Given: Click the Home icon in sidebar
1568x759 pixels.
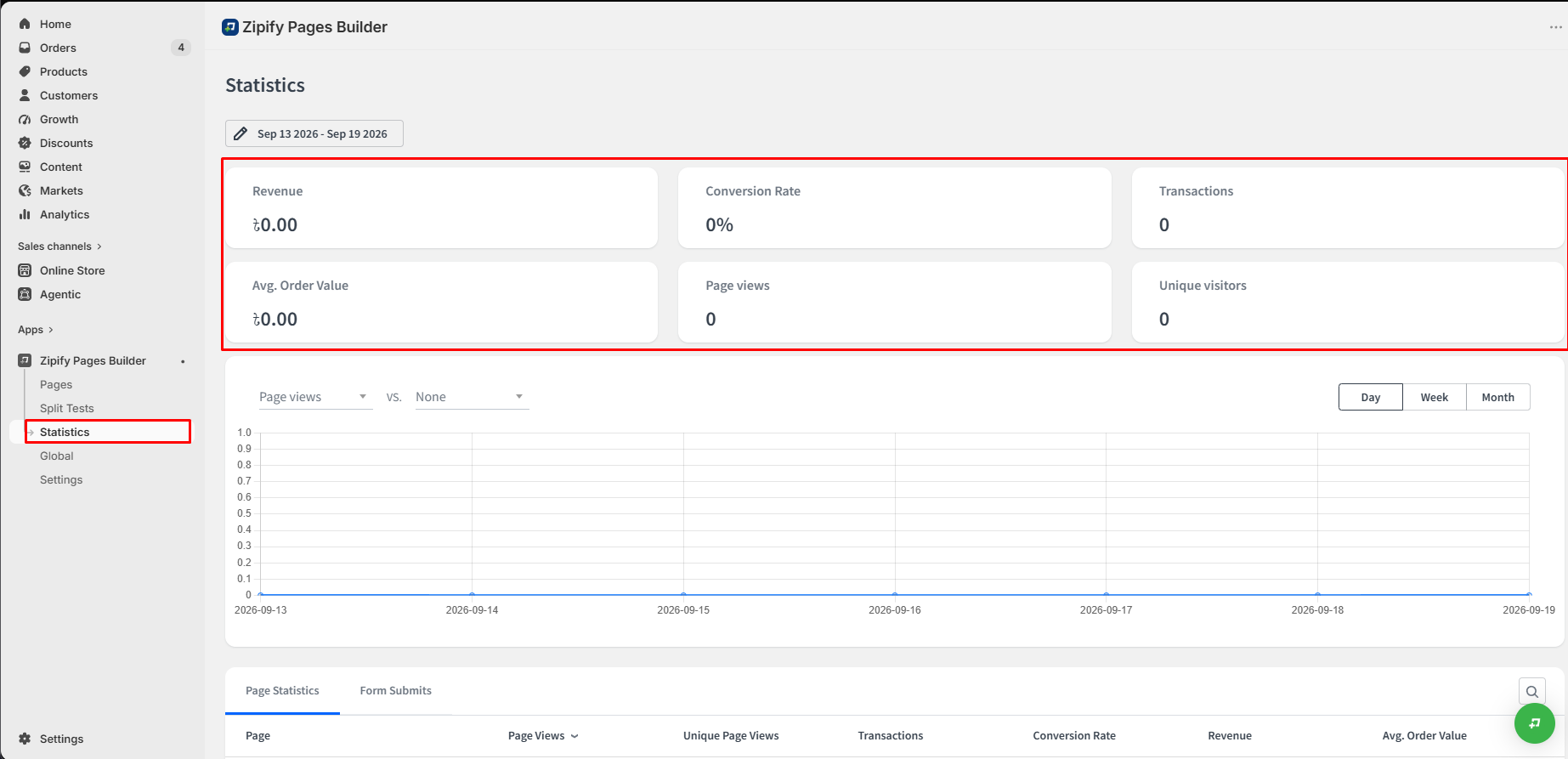Looking at the screenshot, I should (x=25, y=24).
